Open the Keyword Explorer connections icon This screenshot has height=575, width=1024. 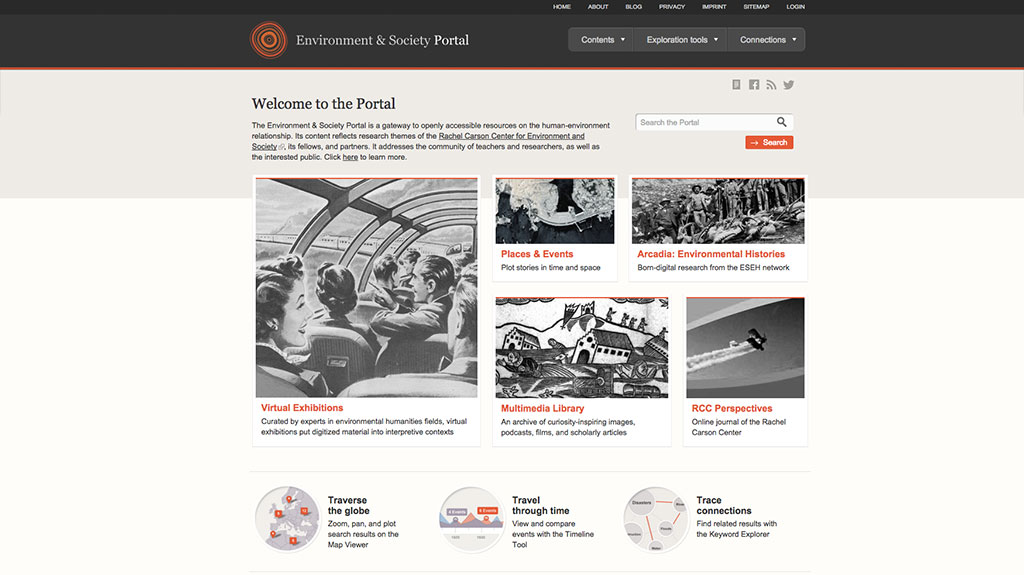tap(656, 519)
